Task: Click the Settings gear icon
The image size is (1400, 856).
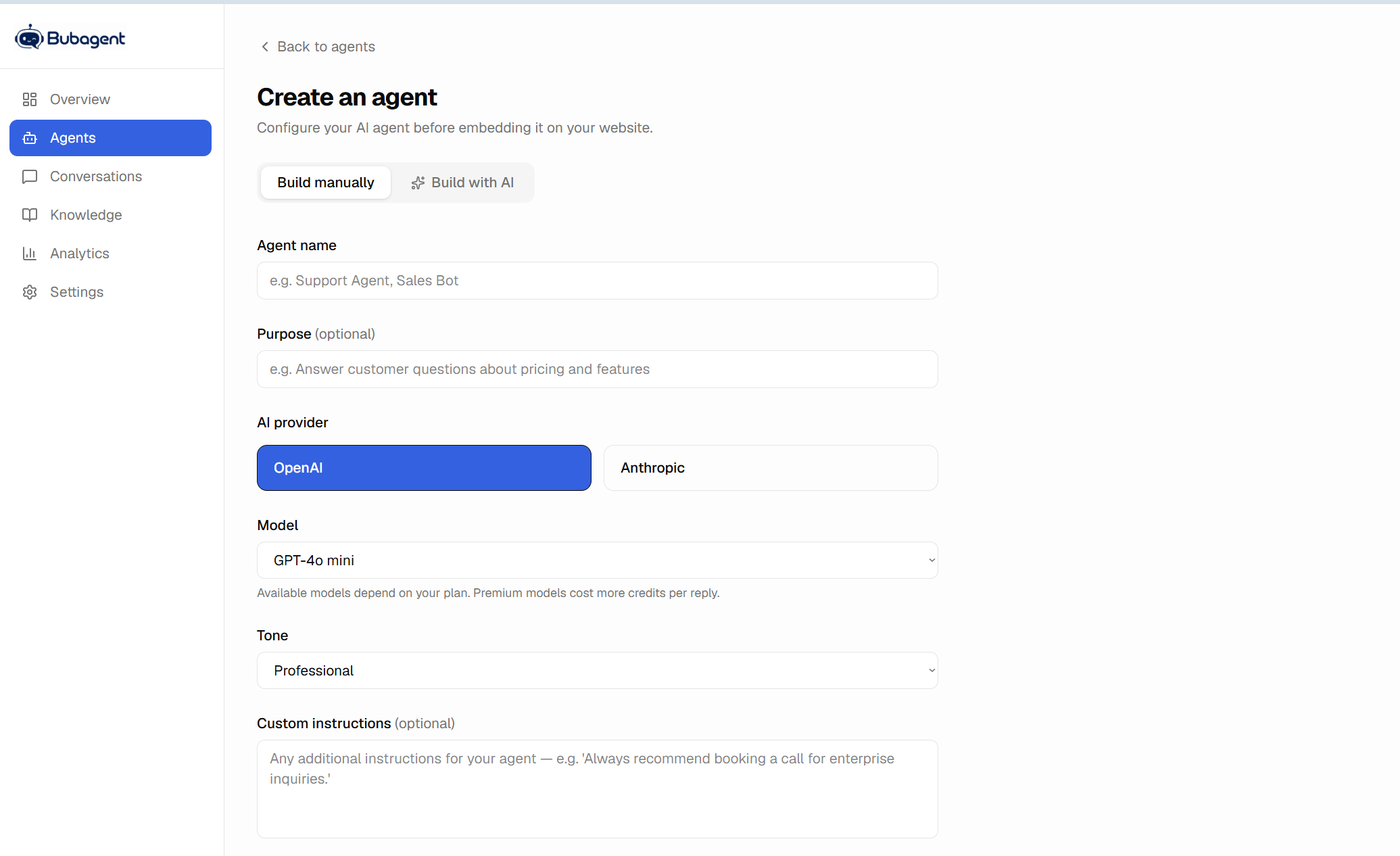Action: pos(30,292)
